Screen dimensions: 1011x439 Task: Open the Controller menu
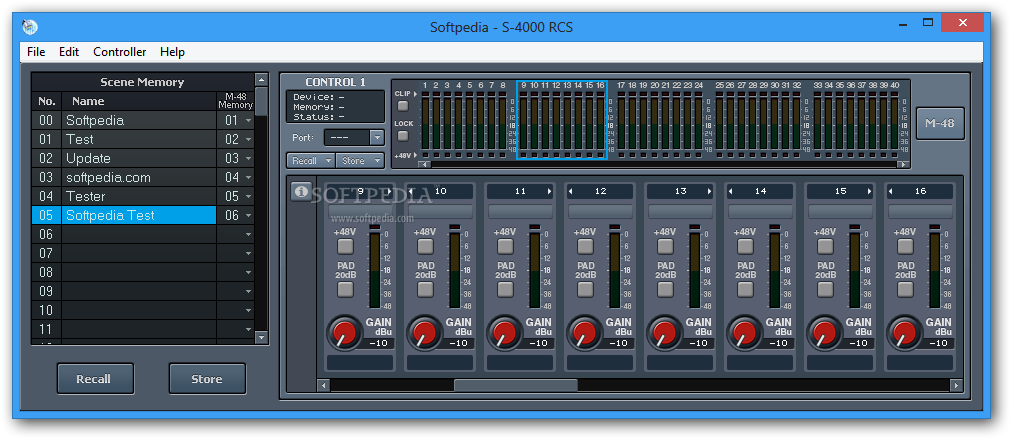pyautogui.click(x=119, y=52)
